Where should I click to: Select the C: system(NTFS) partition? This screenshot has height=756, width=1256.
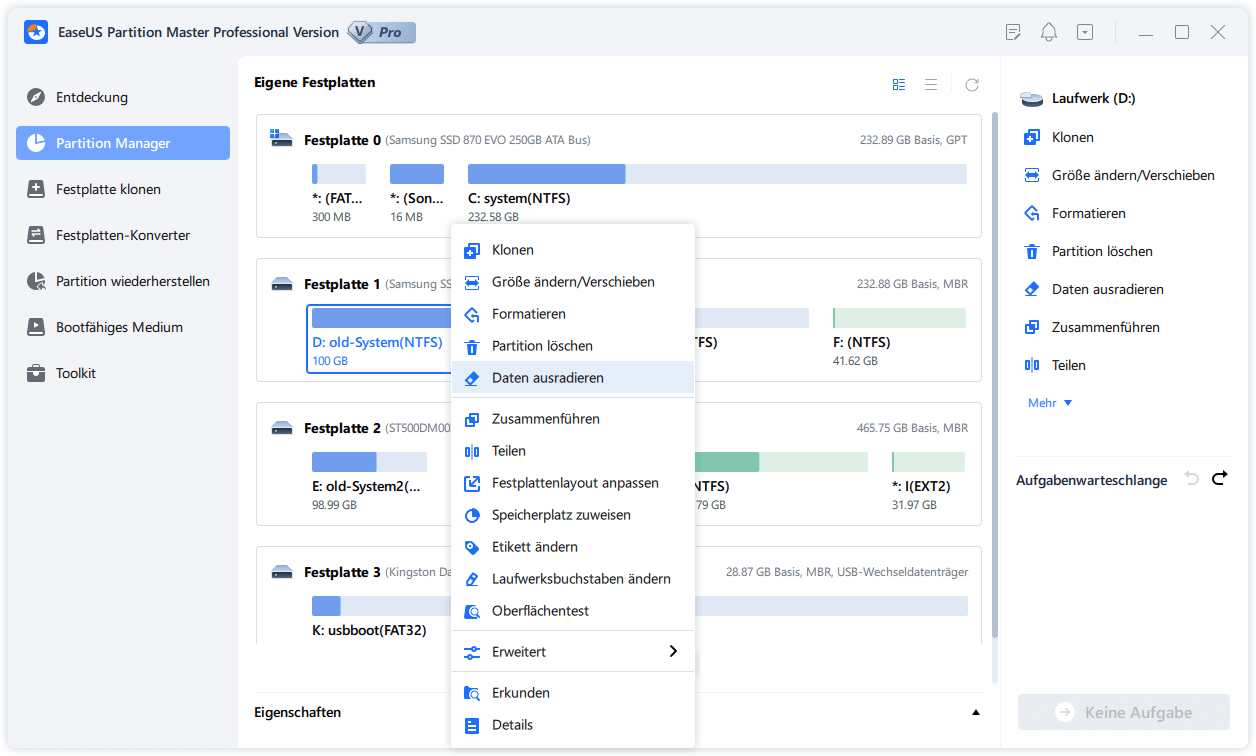click(717, 192)
